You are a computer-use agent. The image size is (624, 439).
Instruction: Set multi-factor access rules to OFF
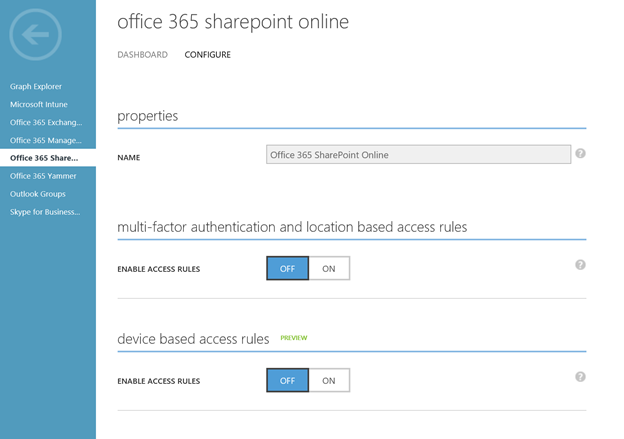point(287,268)
